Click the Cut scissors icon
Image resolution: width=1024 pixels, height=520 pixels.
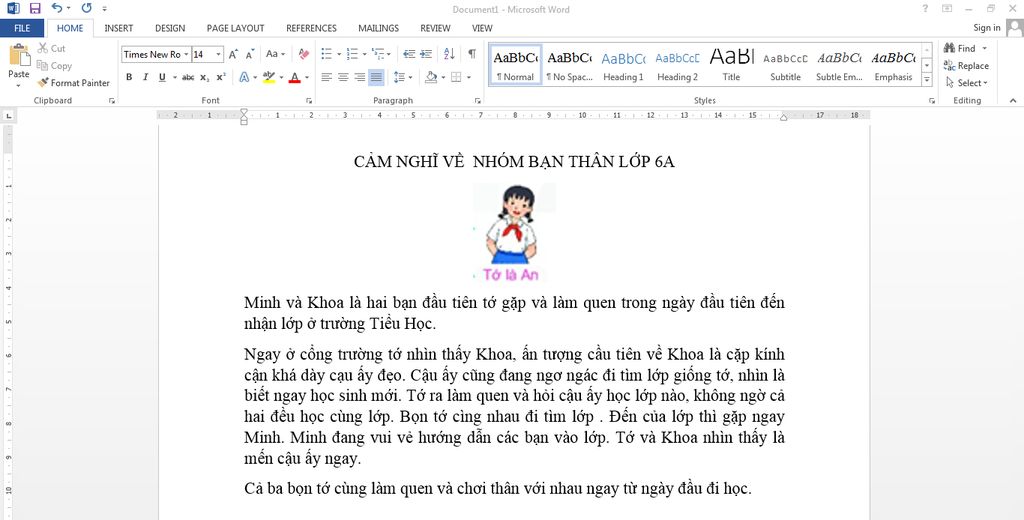[x=43, y=48]
